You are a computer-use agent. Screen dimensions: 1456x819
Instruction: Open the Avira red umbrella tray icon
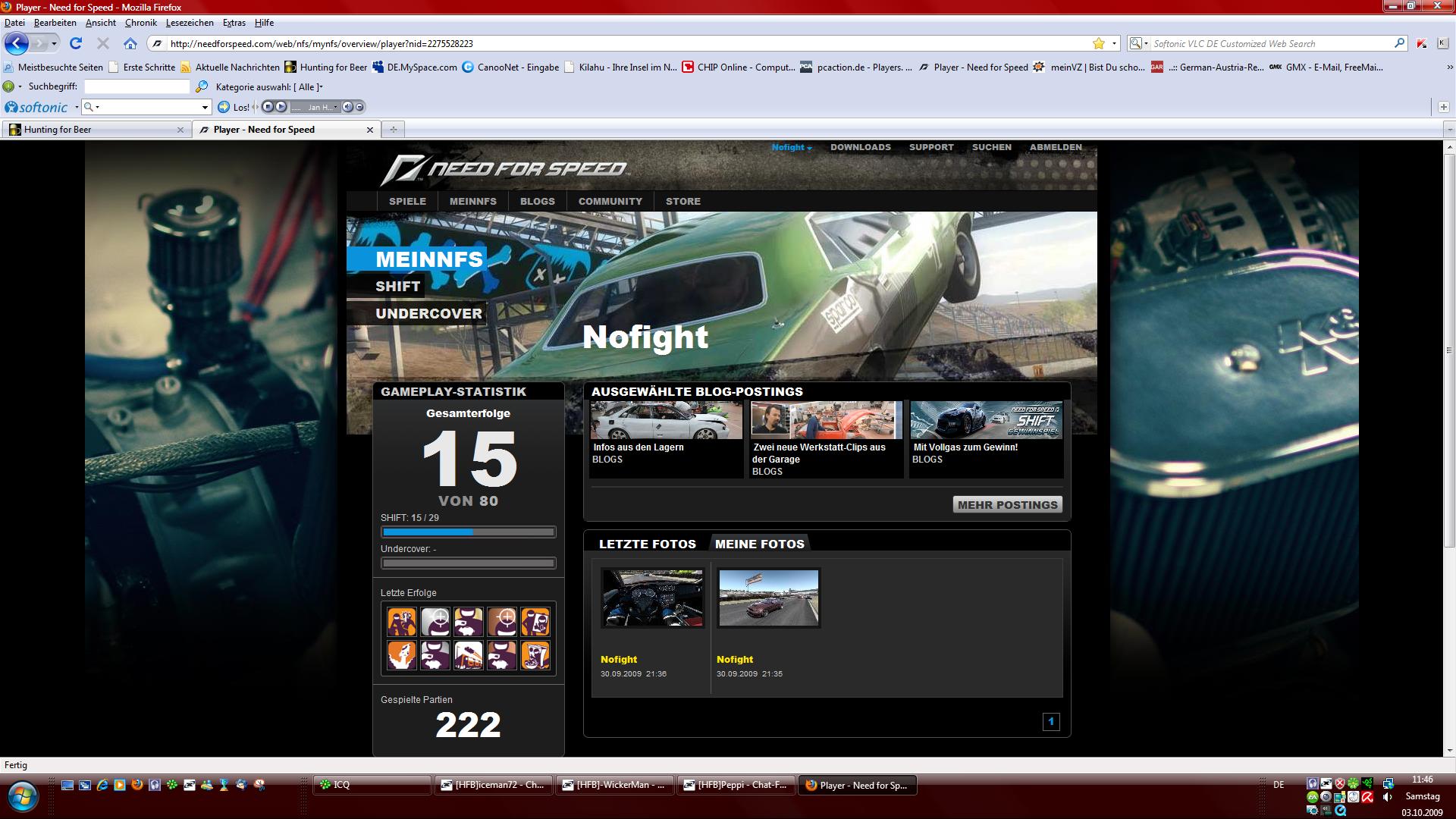click(x=1367, y=797)
